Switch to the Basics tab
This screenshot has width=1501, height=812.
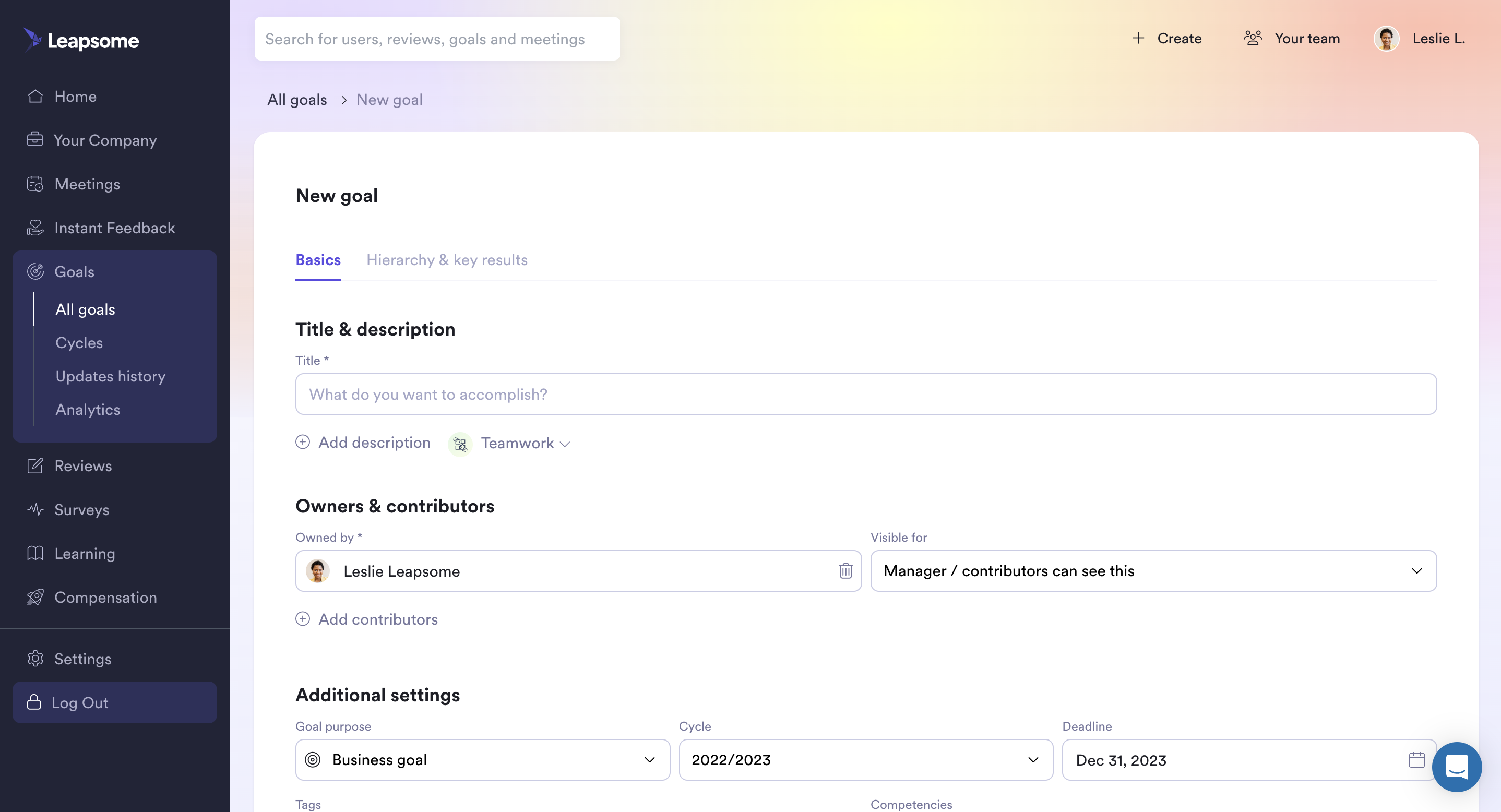pos(318,260)
